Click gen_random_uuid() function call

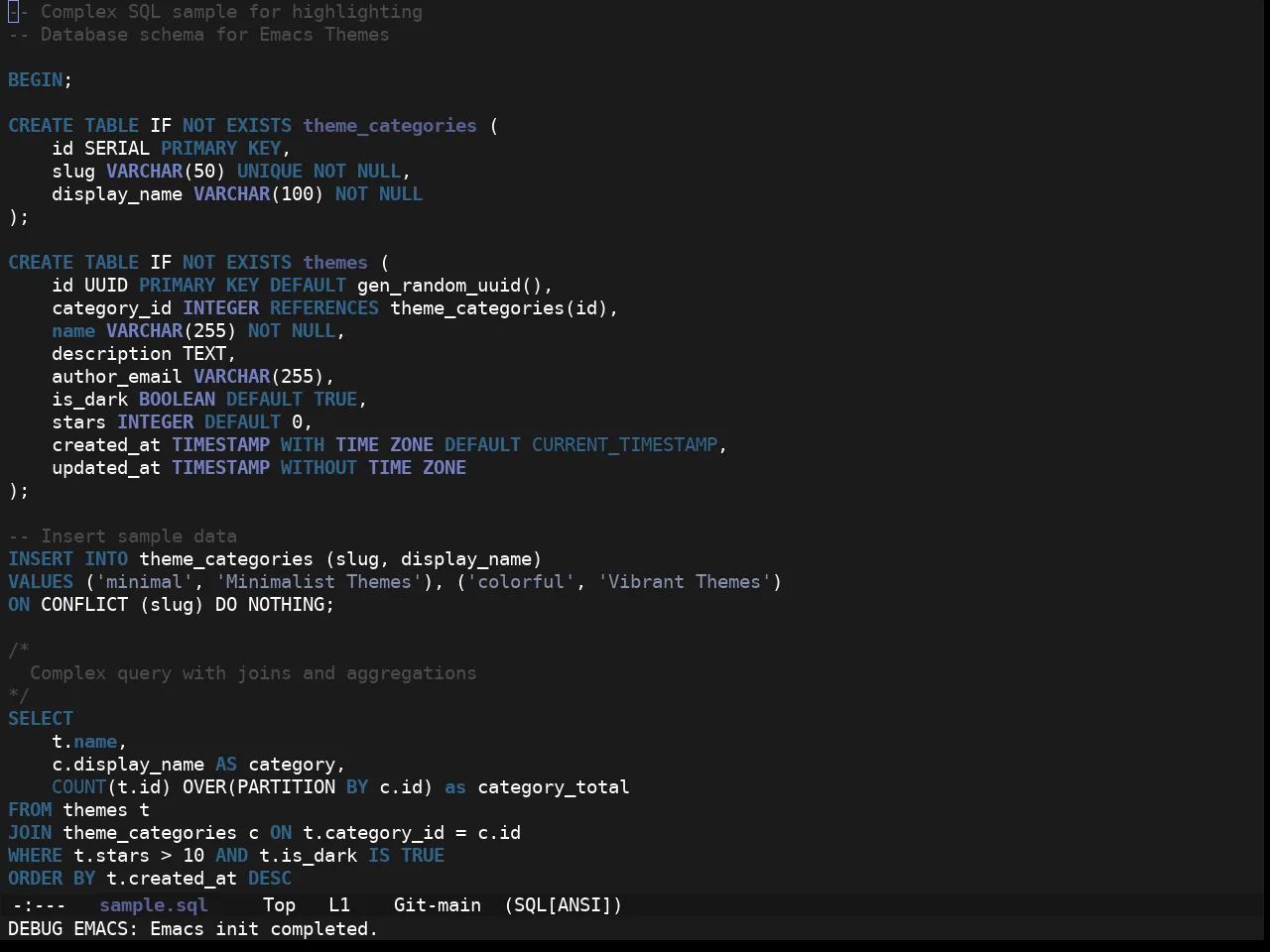click(449, 285)
